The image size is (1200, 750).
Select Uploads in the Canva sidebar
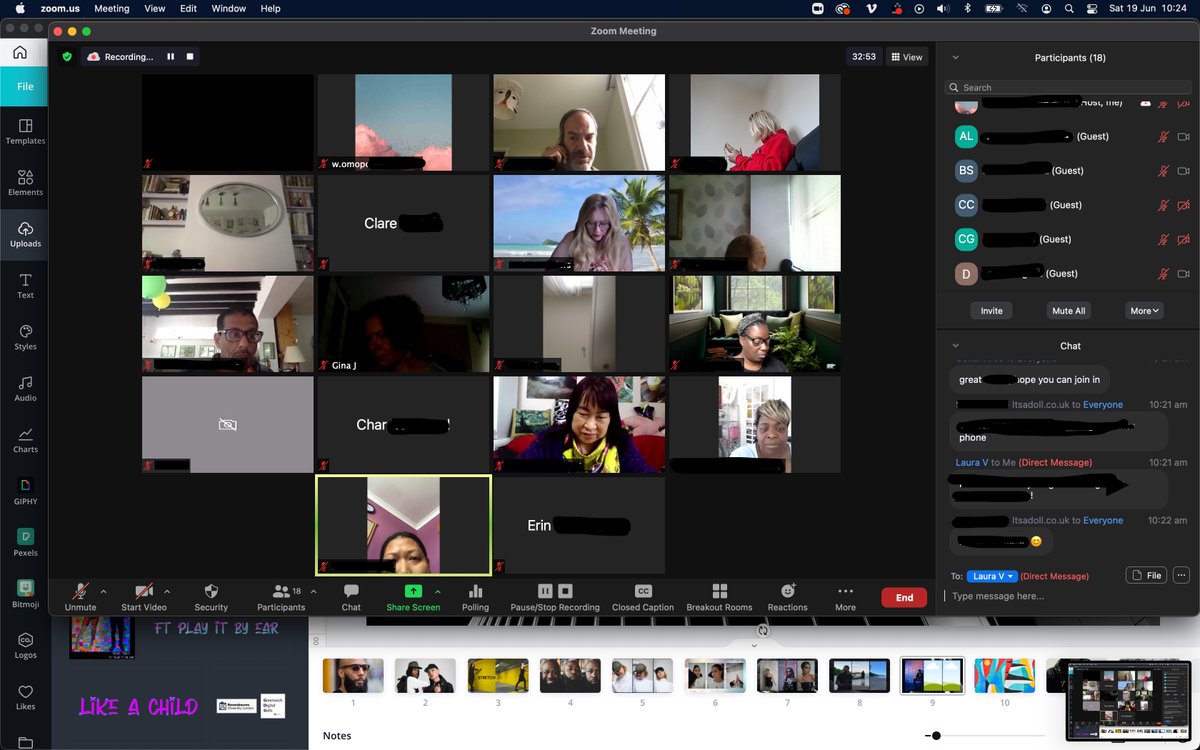[25, 234]
